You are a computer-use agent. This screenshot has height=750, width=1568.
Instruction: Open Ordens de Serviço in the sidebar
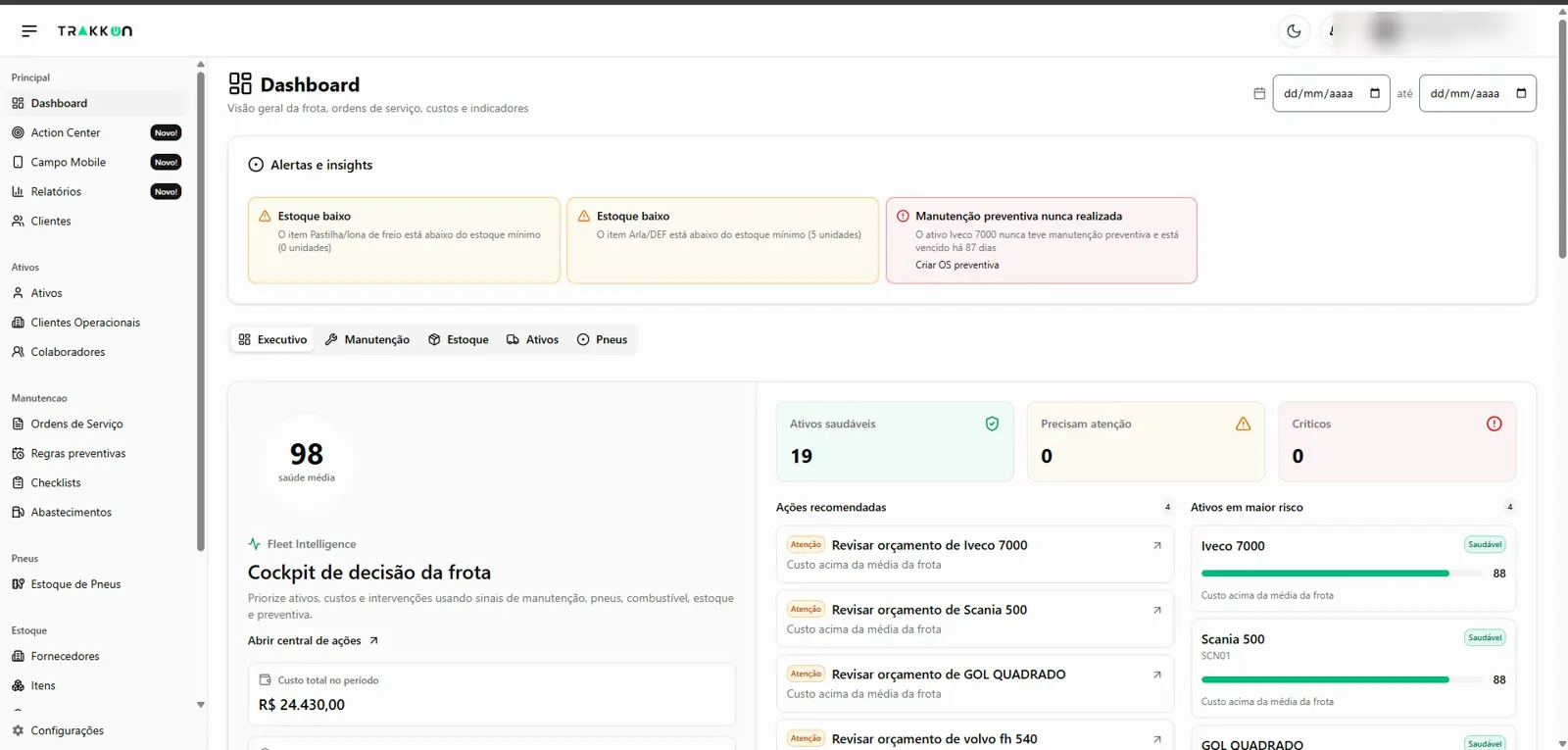[96, 424]
